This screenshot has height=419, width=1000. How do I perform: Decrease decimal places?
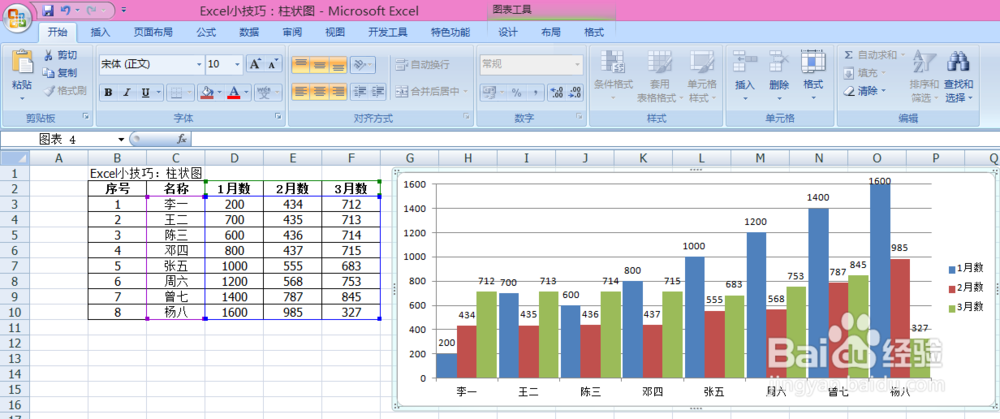[x=575, y=92]
